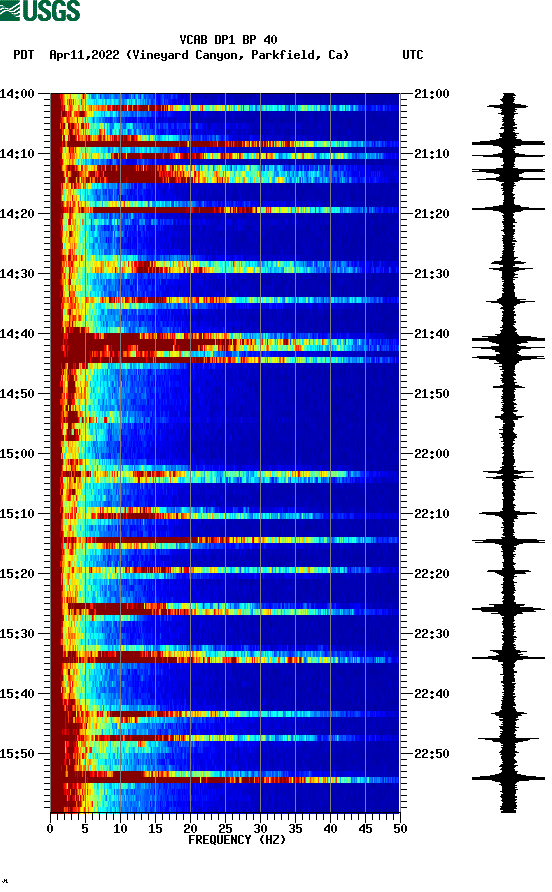
Task: Click the 14:00 PDT time label
Action: click(17, 94)
